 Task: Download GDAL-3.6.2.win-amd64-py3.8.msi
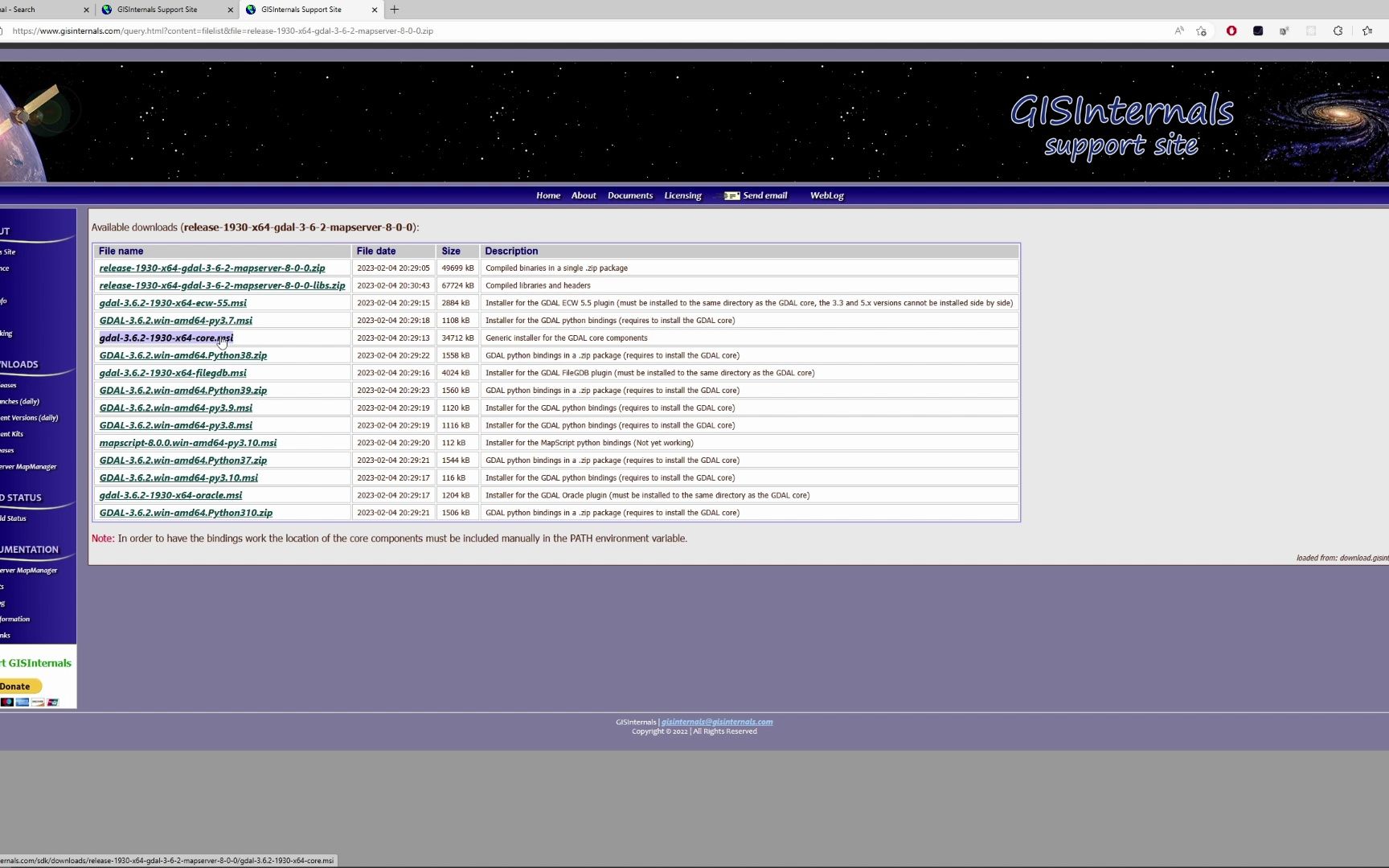click(x=175, y=425)
